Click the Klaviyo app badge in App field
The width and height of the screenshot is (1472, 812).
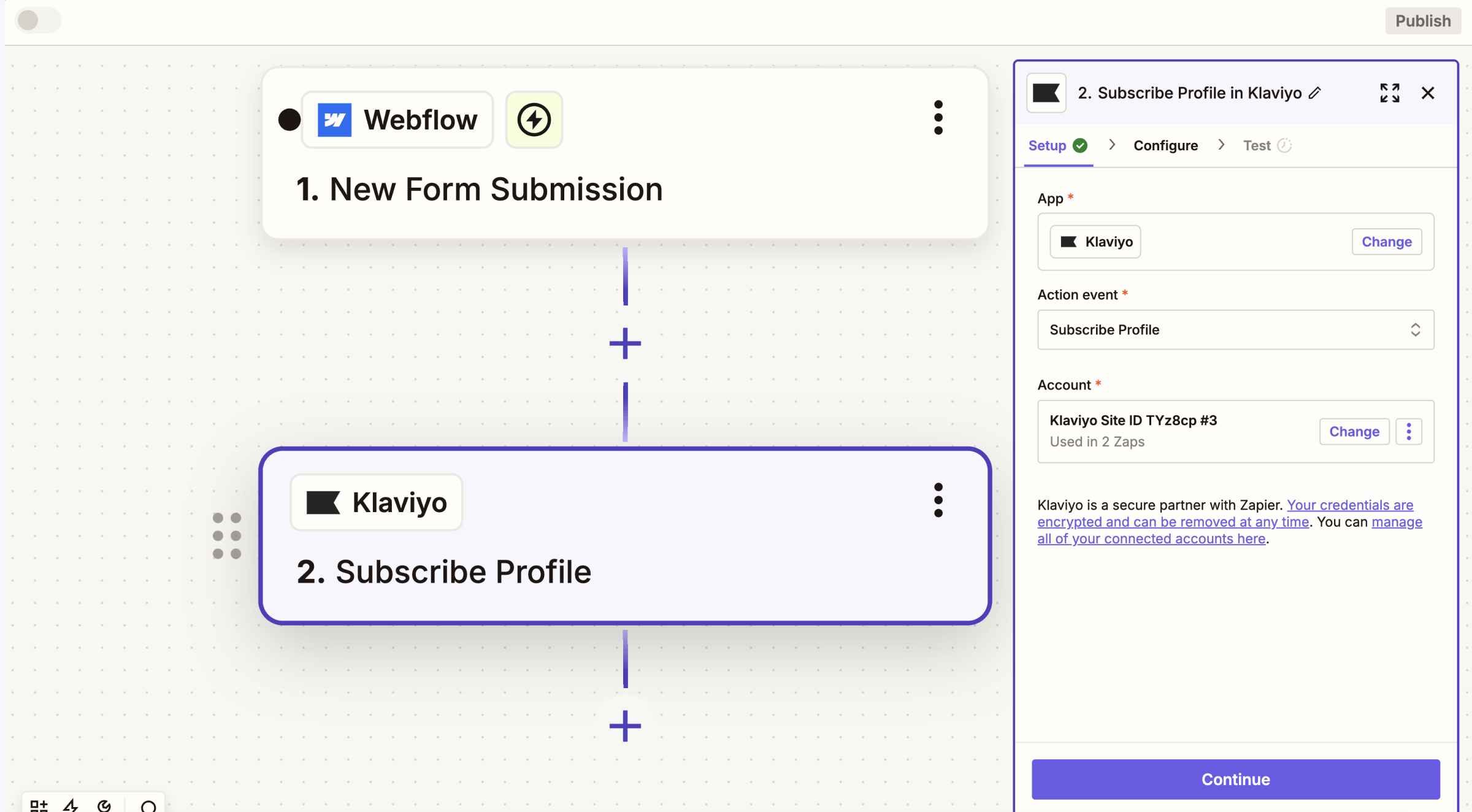1095,242
